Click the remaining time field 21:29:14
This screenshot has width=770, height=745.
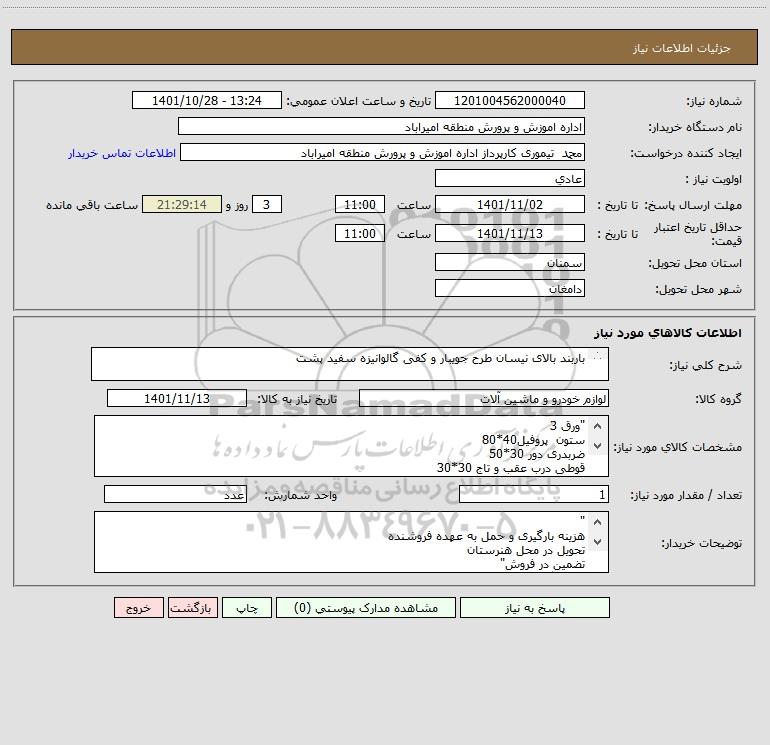[x=182, y=204]
